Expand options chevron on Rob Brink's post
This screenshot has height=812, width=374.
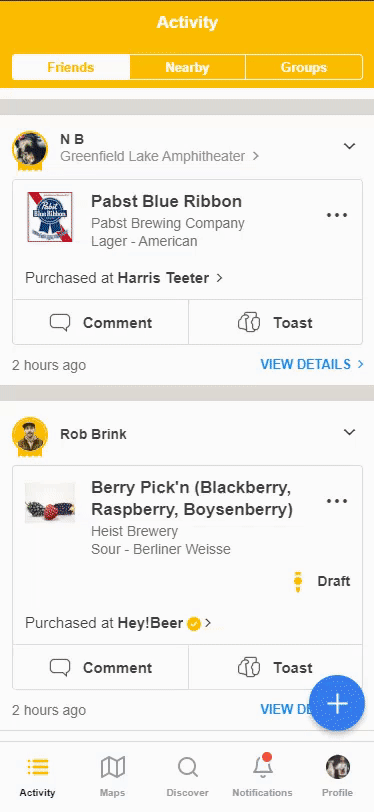350,432
